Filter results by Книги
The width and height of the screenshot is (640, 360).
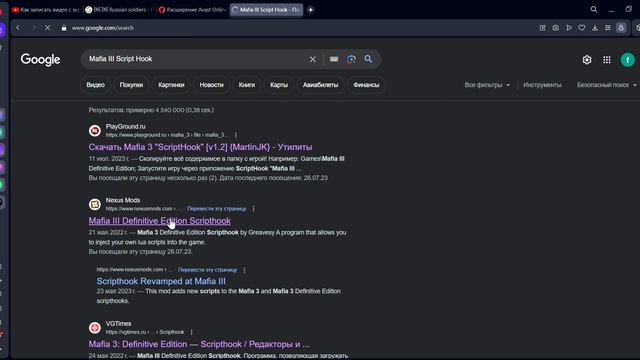247,85
